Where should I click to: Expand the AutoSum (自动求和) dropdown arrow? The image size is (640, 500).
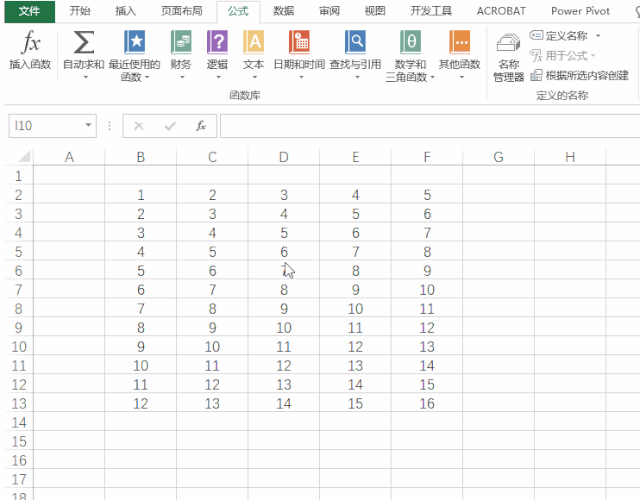[x=85, y=77]
